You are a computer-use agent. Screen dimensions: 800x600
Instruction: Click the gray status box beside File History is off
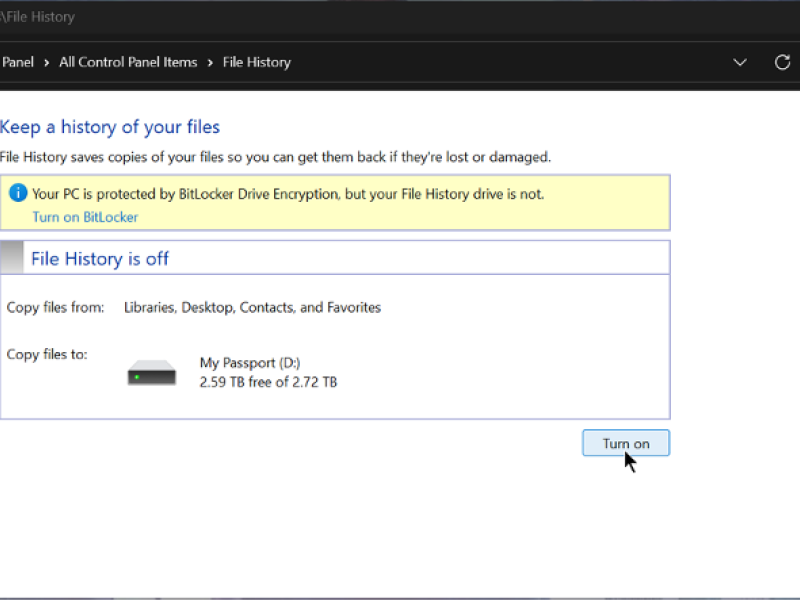[12, 258]
